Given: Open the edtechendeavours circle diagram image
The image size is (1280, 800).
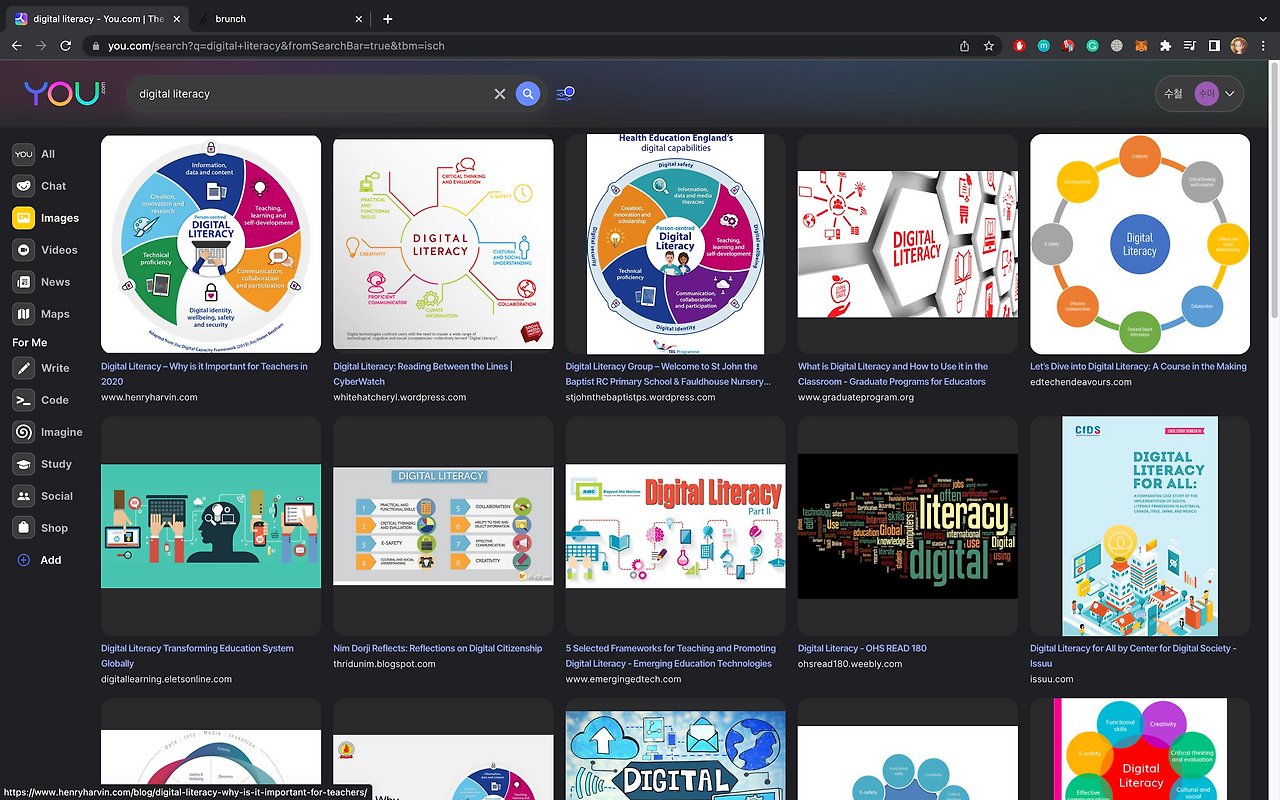Looking at the screenshot, I should point(1140,244).
